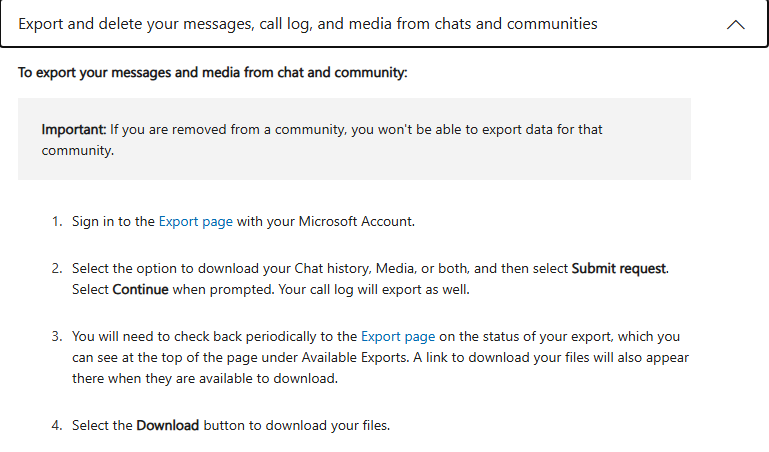769x452 pixels.
Task: Click the step number 3 marker
Action: (57, 337)
